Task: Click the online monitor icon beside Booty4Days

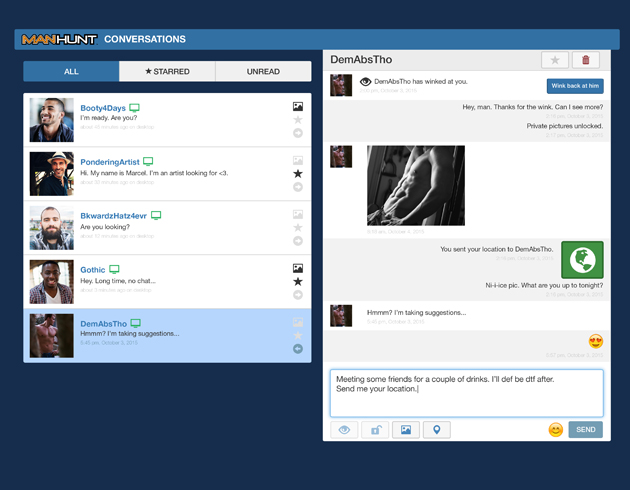Action: pyautogui.click(x=135, y=108)
